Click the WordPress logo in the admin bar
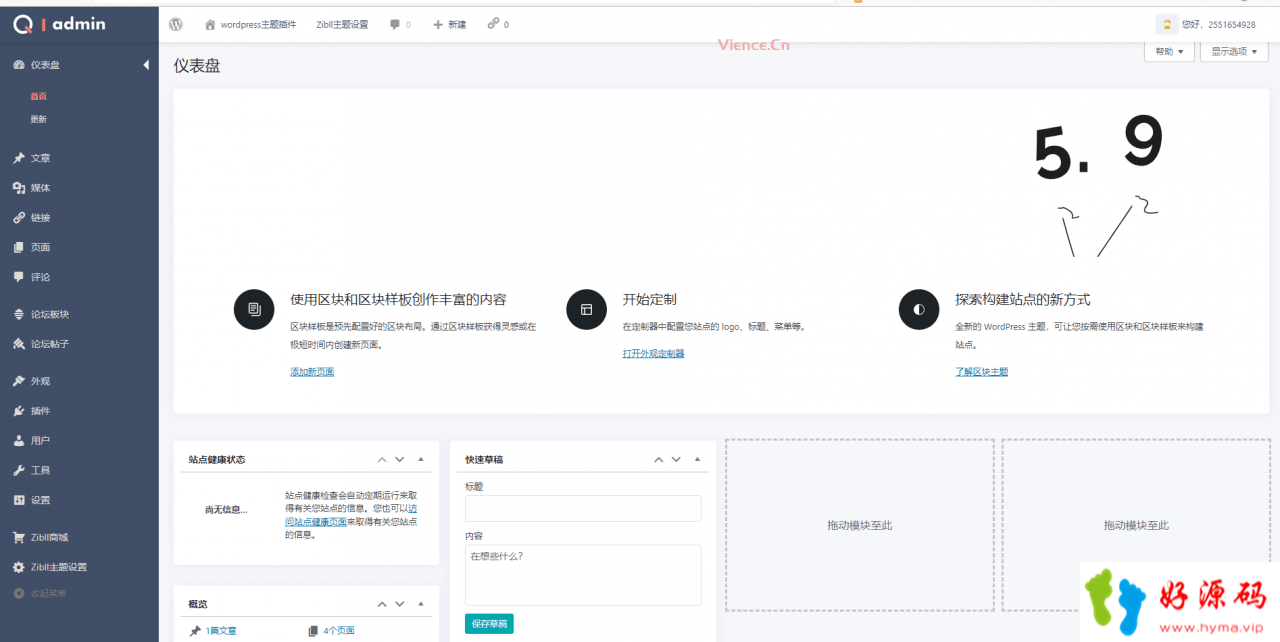The image size is (1280, 642). (176, 24)
